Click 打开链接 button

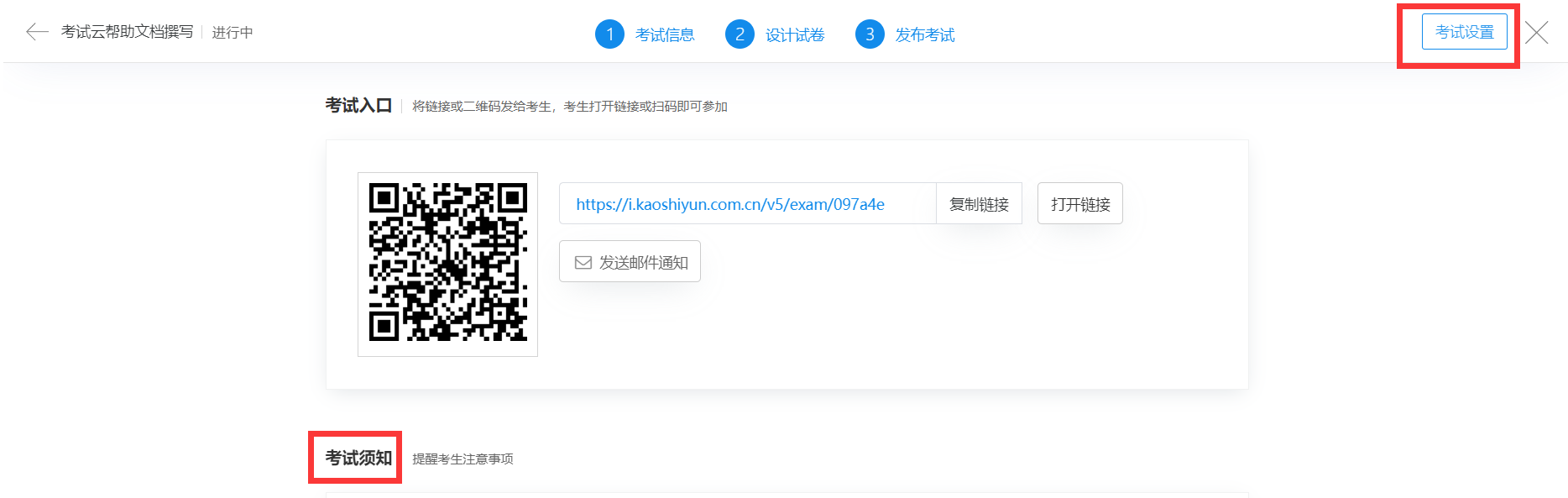coord(1080,204)
